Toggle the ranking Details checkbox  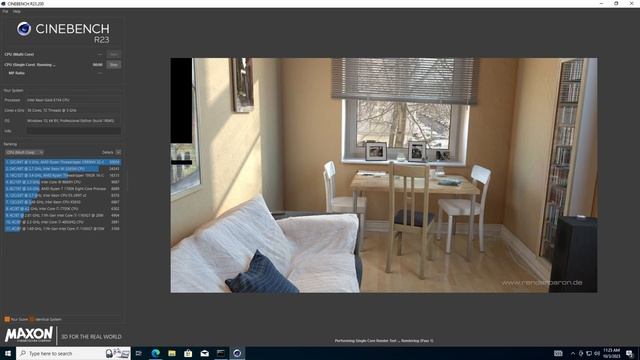click(118, 152)
